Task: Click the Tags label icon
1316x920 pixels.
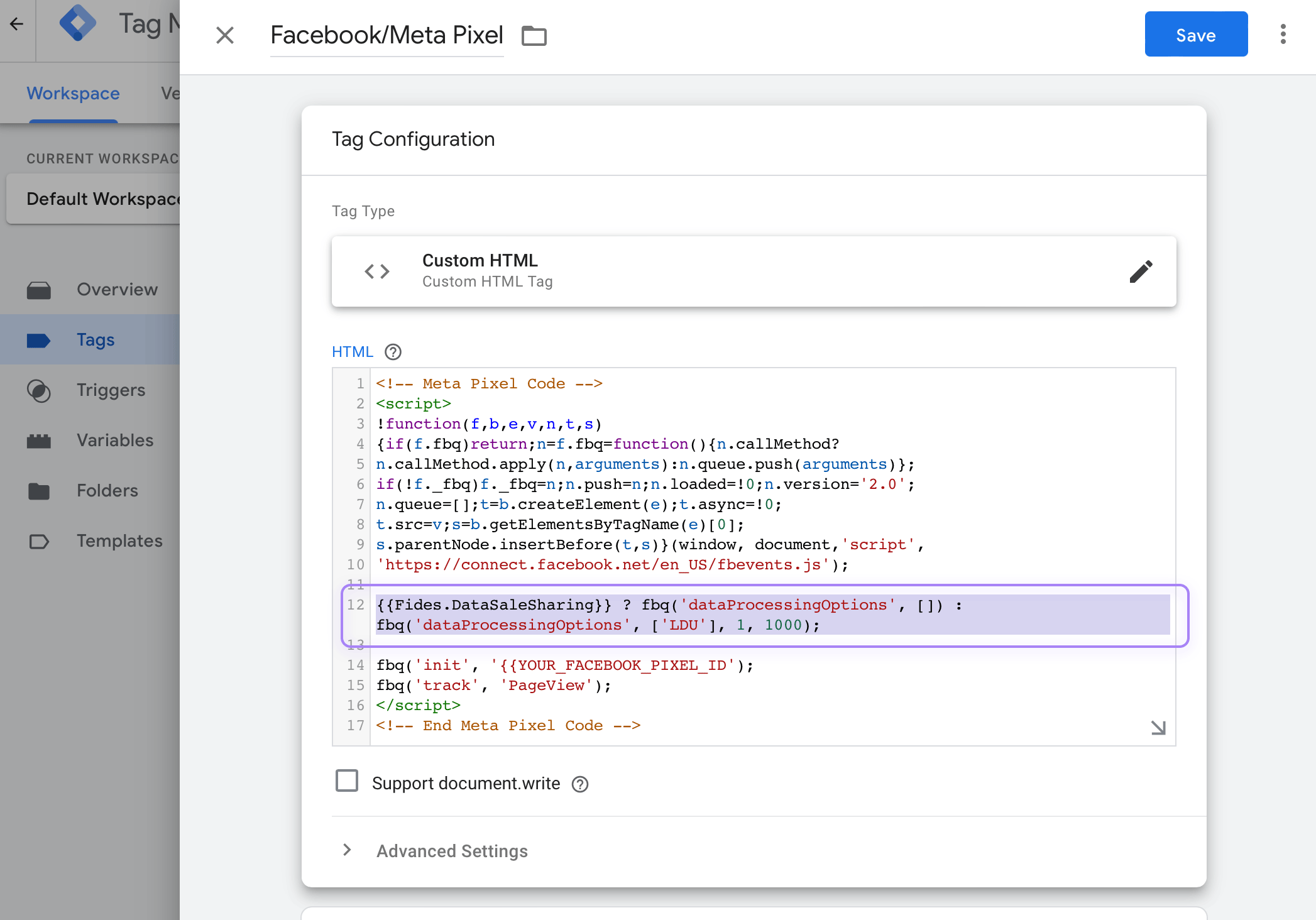Action: [39, 341]
